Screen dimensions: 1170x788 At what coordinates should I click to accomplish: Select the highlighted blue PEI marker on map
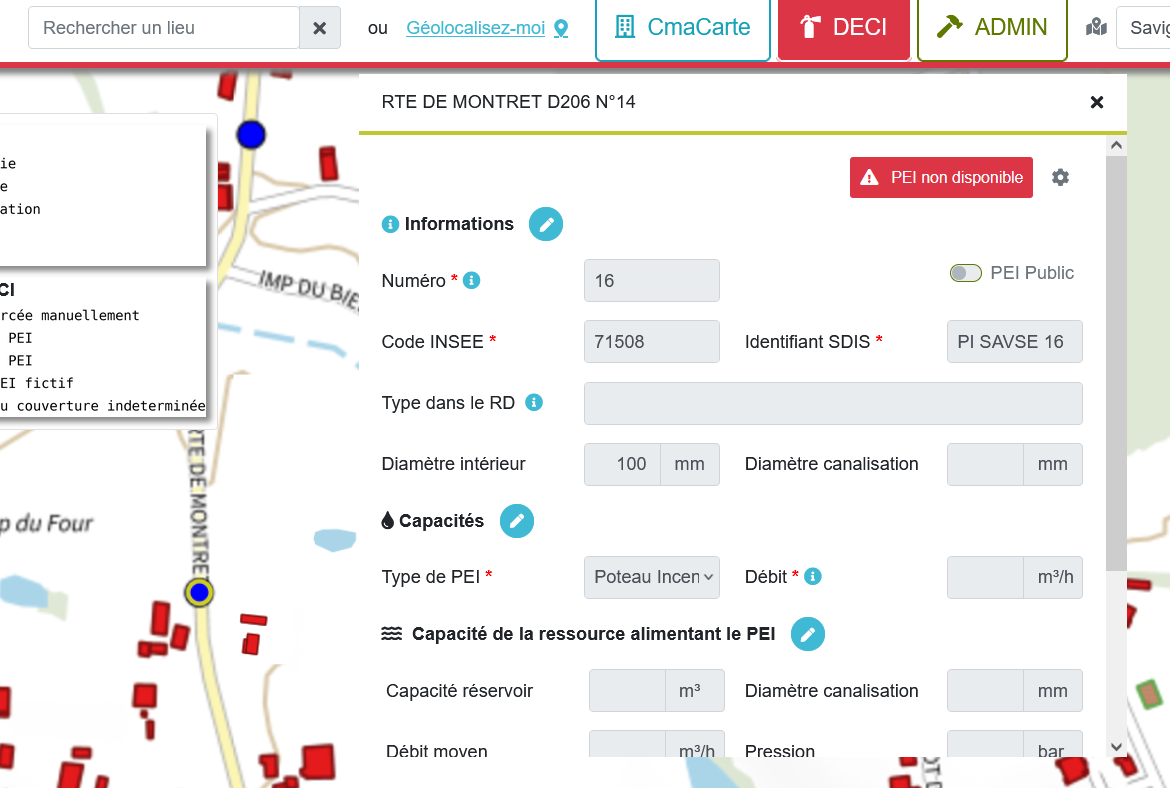199,593
